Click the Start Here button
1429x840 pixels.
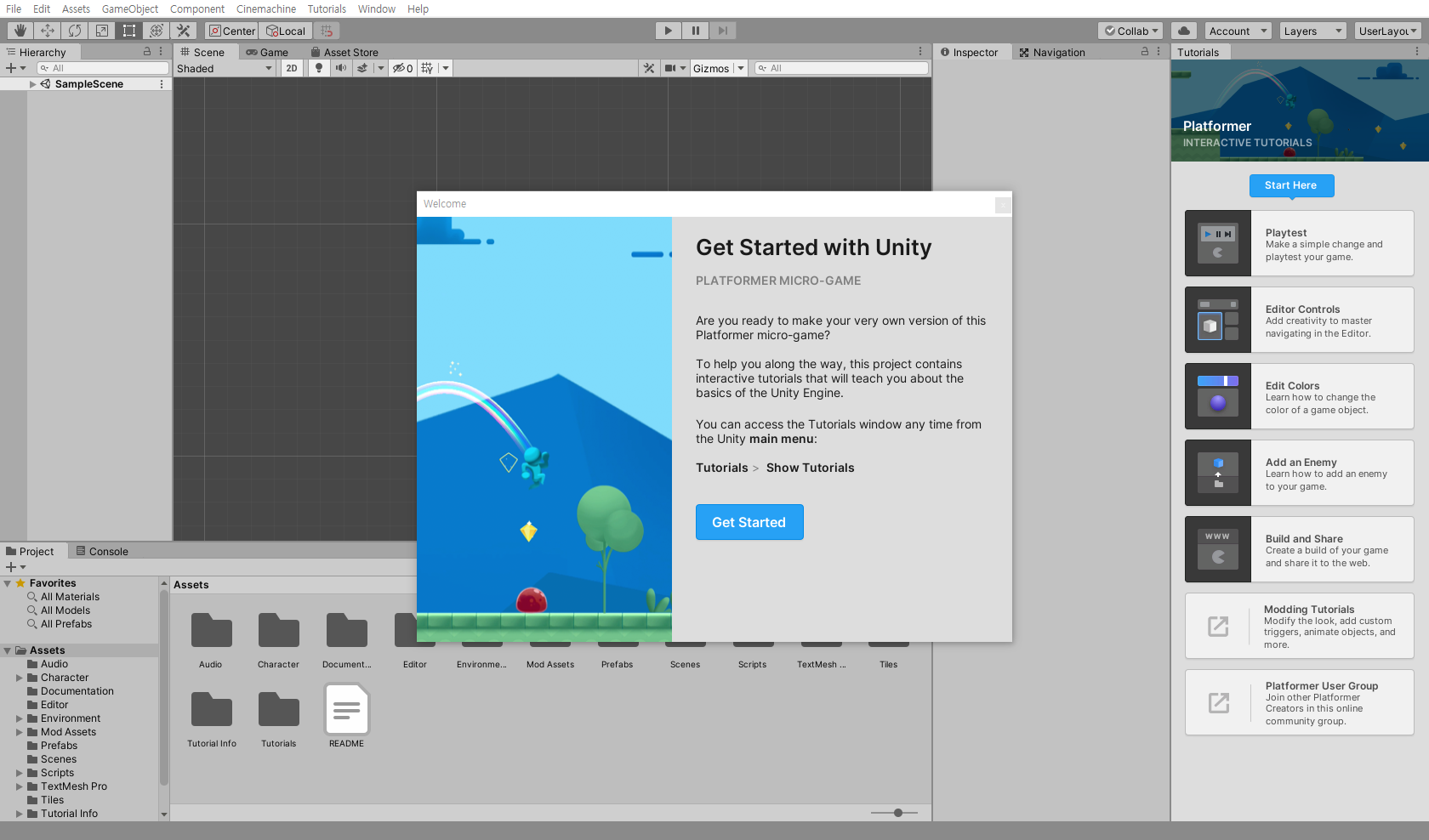pyautogui.click(x=1291, y=185)
